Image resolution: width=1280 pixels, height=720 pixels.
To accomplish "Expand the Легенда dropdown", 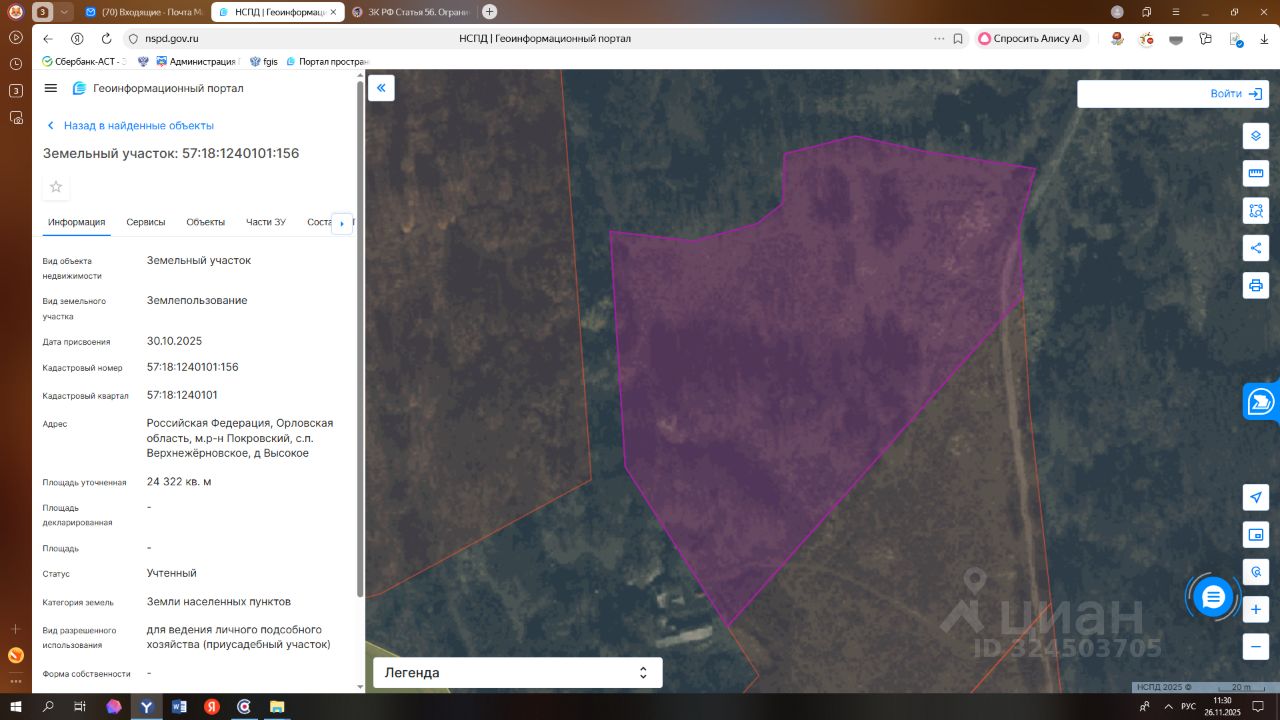I will pyautogui.click(x=518, y=673).
